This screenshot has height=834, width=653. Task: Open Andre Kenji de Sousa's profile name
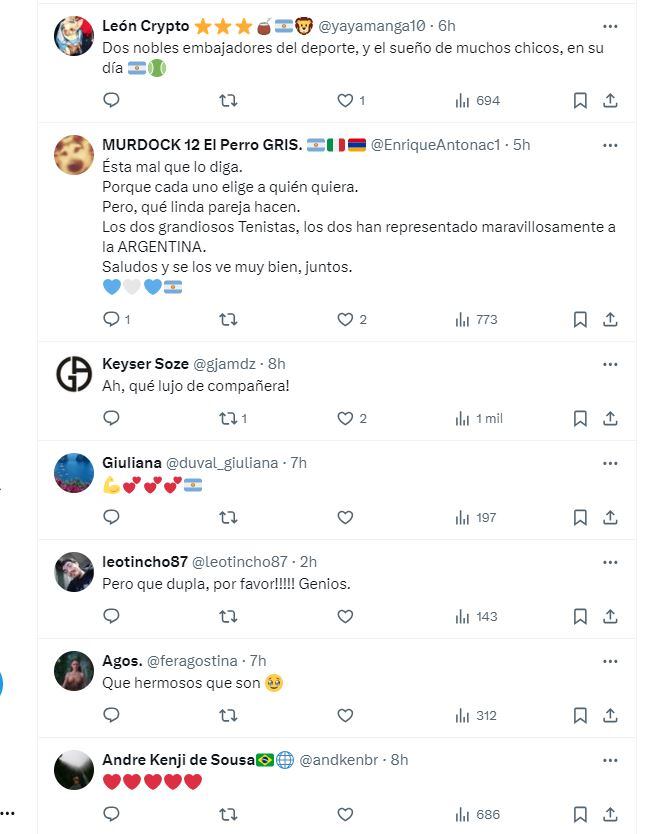tap(178, 760)
